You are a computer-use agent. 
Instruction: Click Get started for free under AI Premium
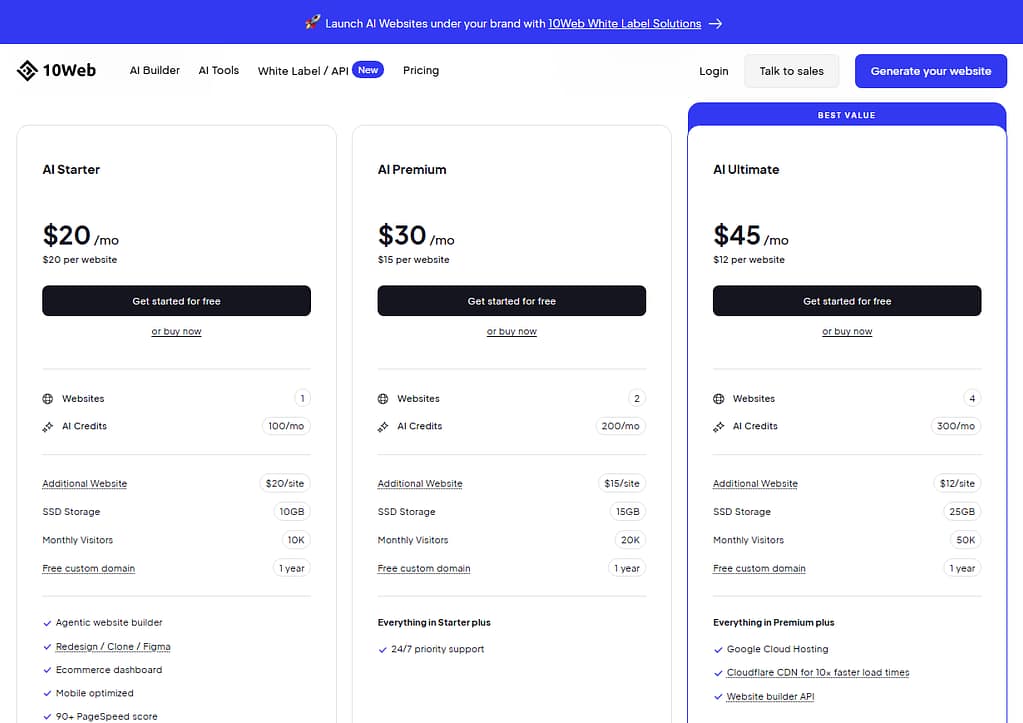(512, 301)
